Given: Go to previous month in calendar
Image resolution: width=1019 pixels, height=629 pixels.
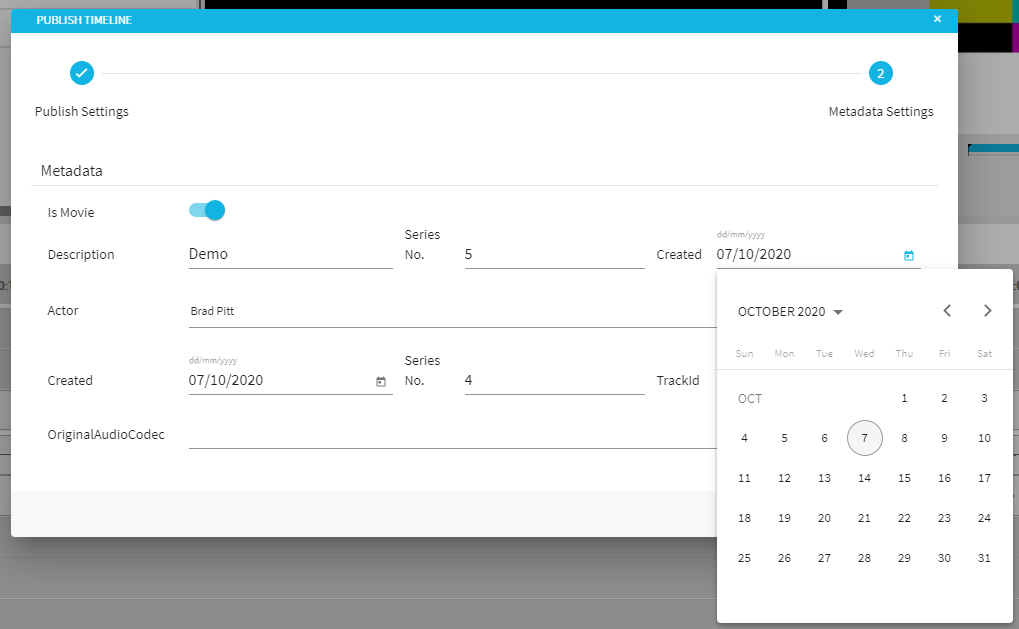Looking at the screenshot, I should pos(947,311).
